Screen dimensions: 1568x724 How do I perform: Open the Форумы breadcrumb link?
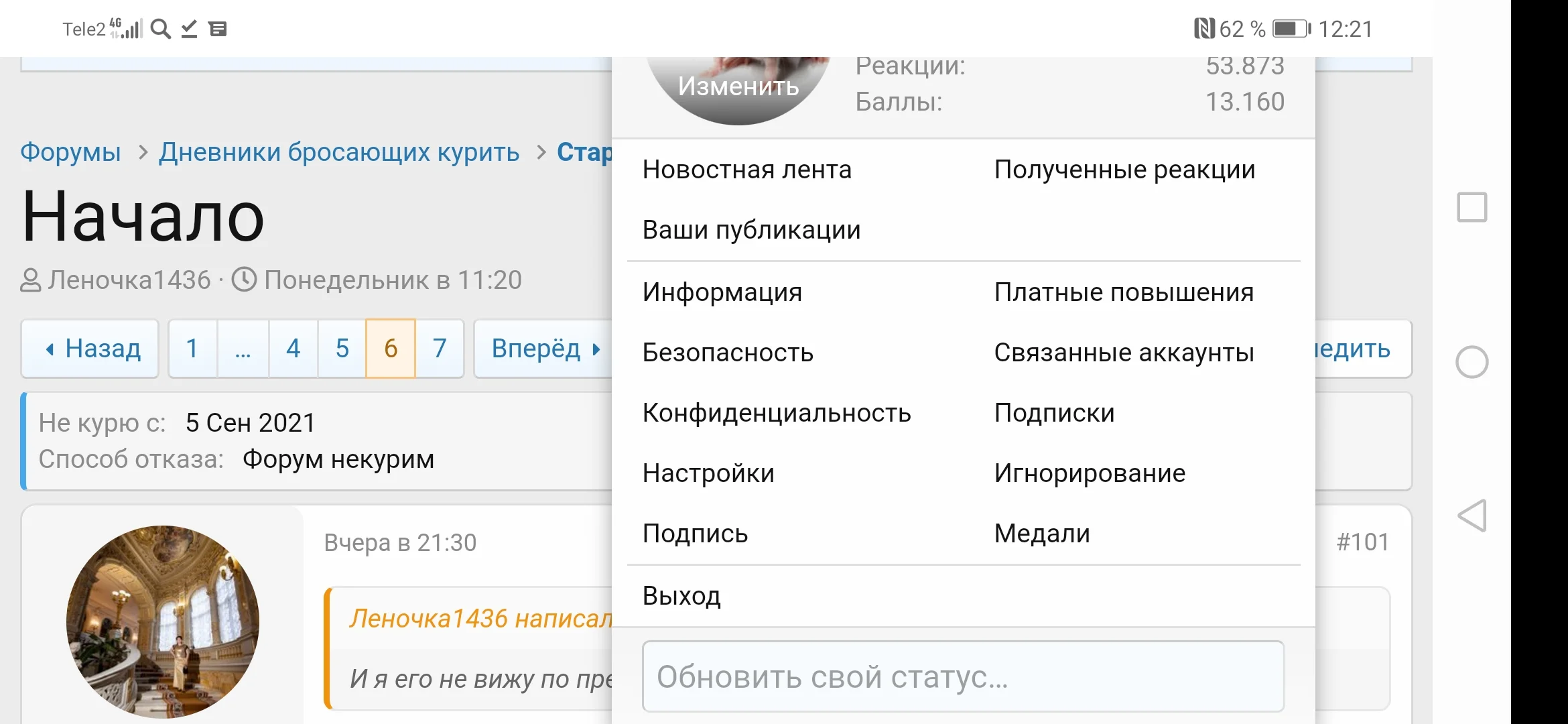[70, 152]
